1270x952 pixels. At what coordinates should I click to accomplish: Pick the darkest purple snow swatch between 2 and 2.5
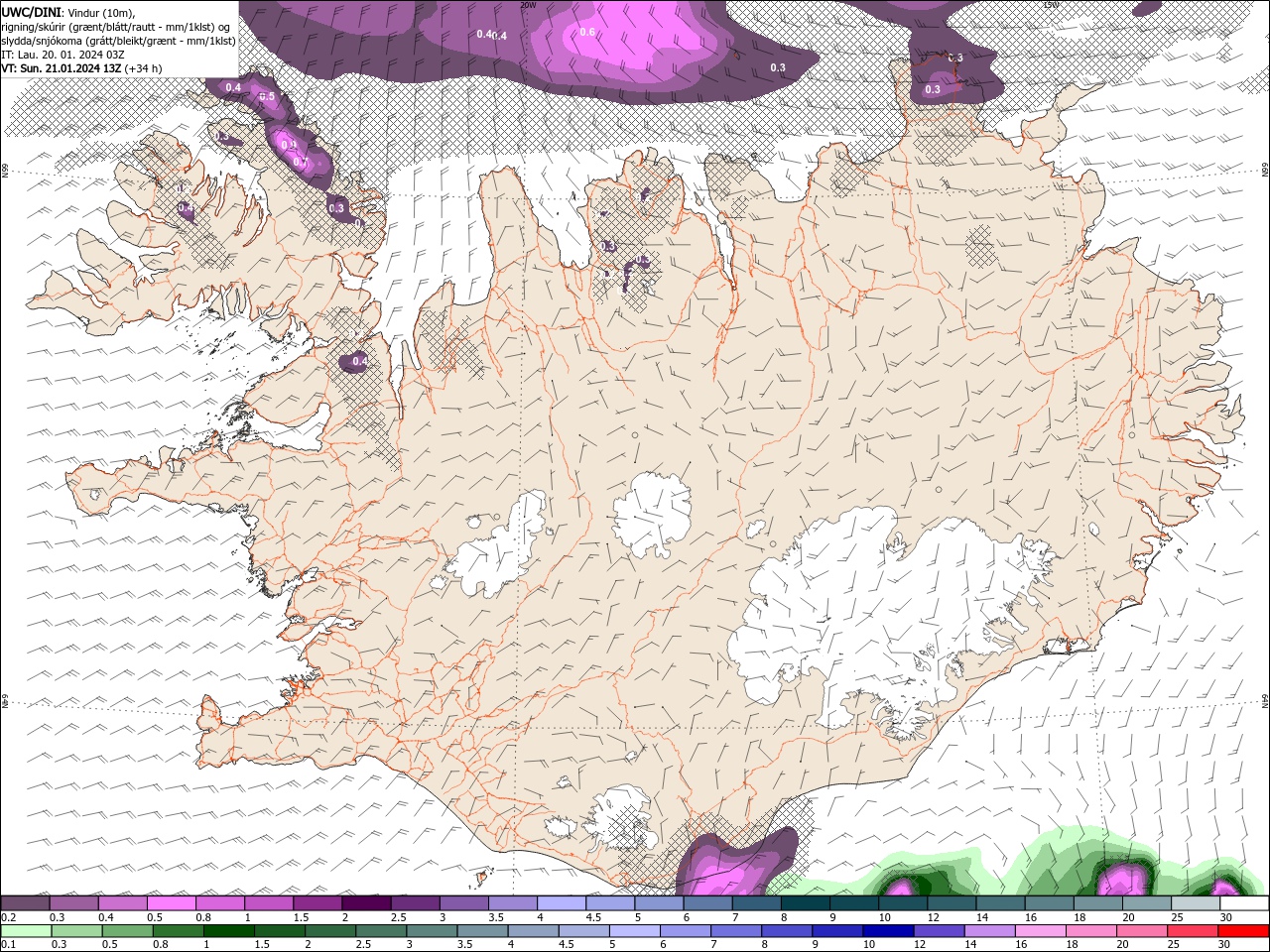tap(365, 903)
